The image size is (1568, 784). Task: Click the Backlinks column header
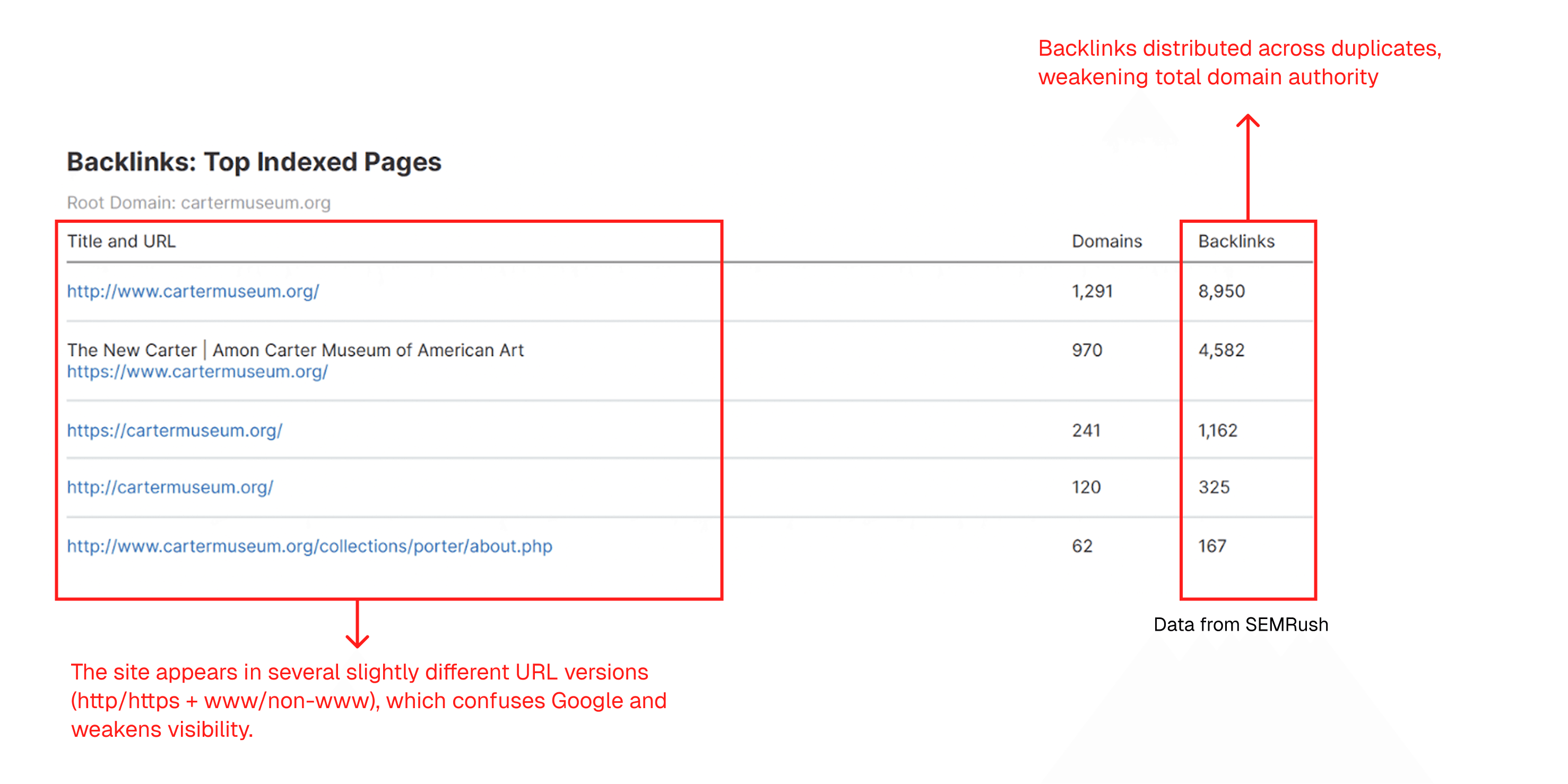[1236, 242]
